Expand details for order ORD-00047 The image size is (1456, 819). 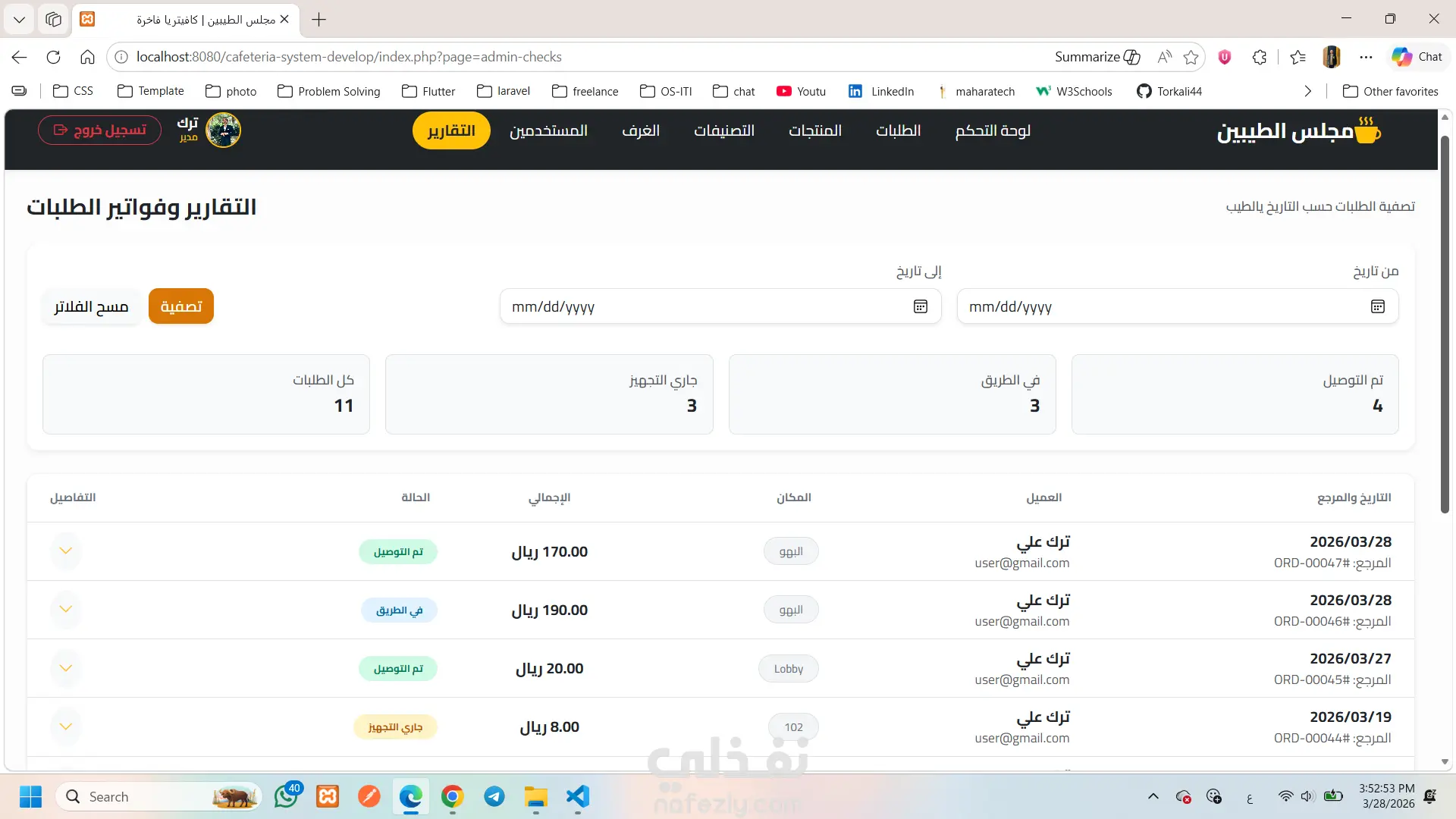(66, 551)
